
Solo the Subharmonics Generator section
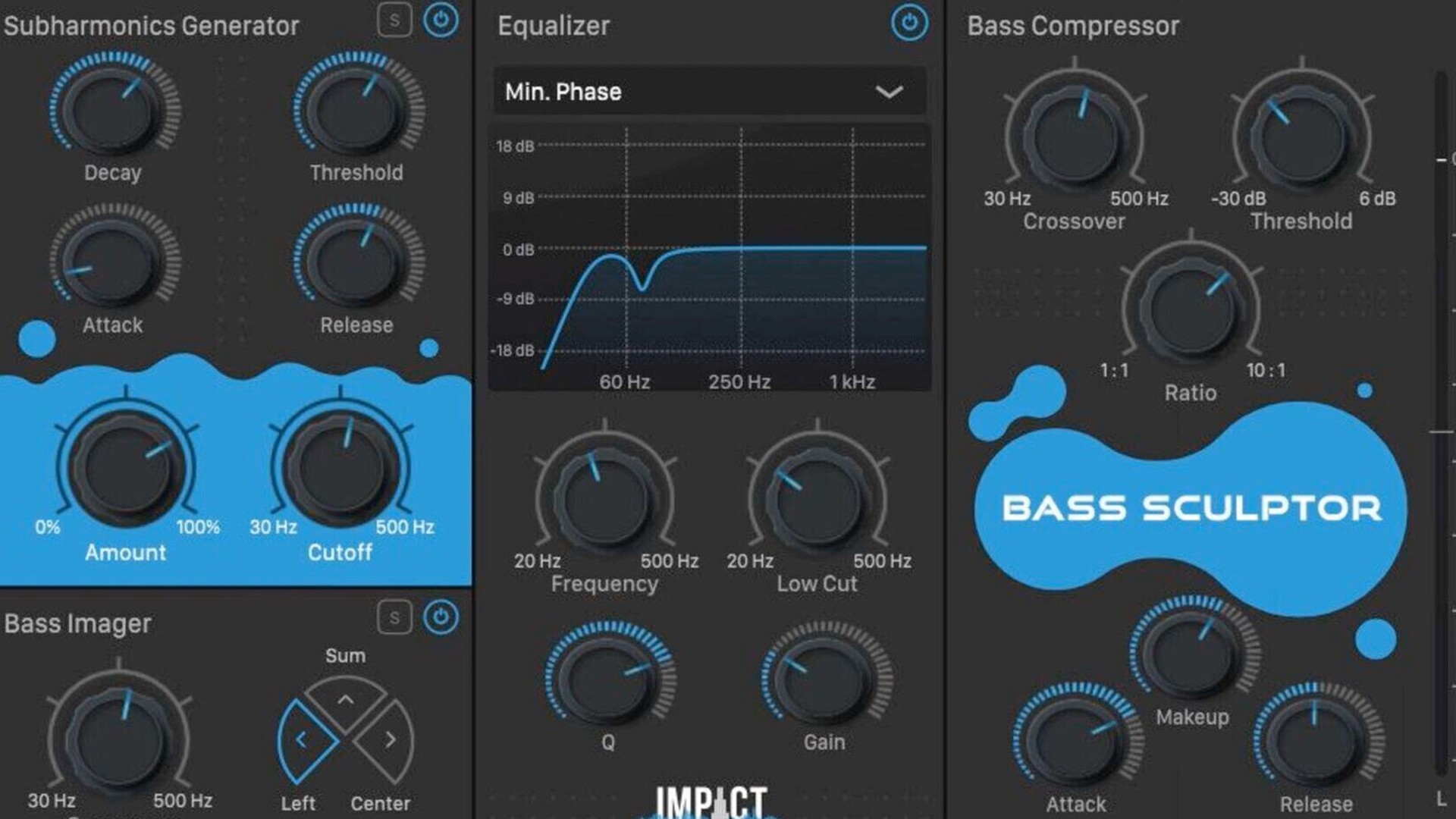point(394,20)
